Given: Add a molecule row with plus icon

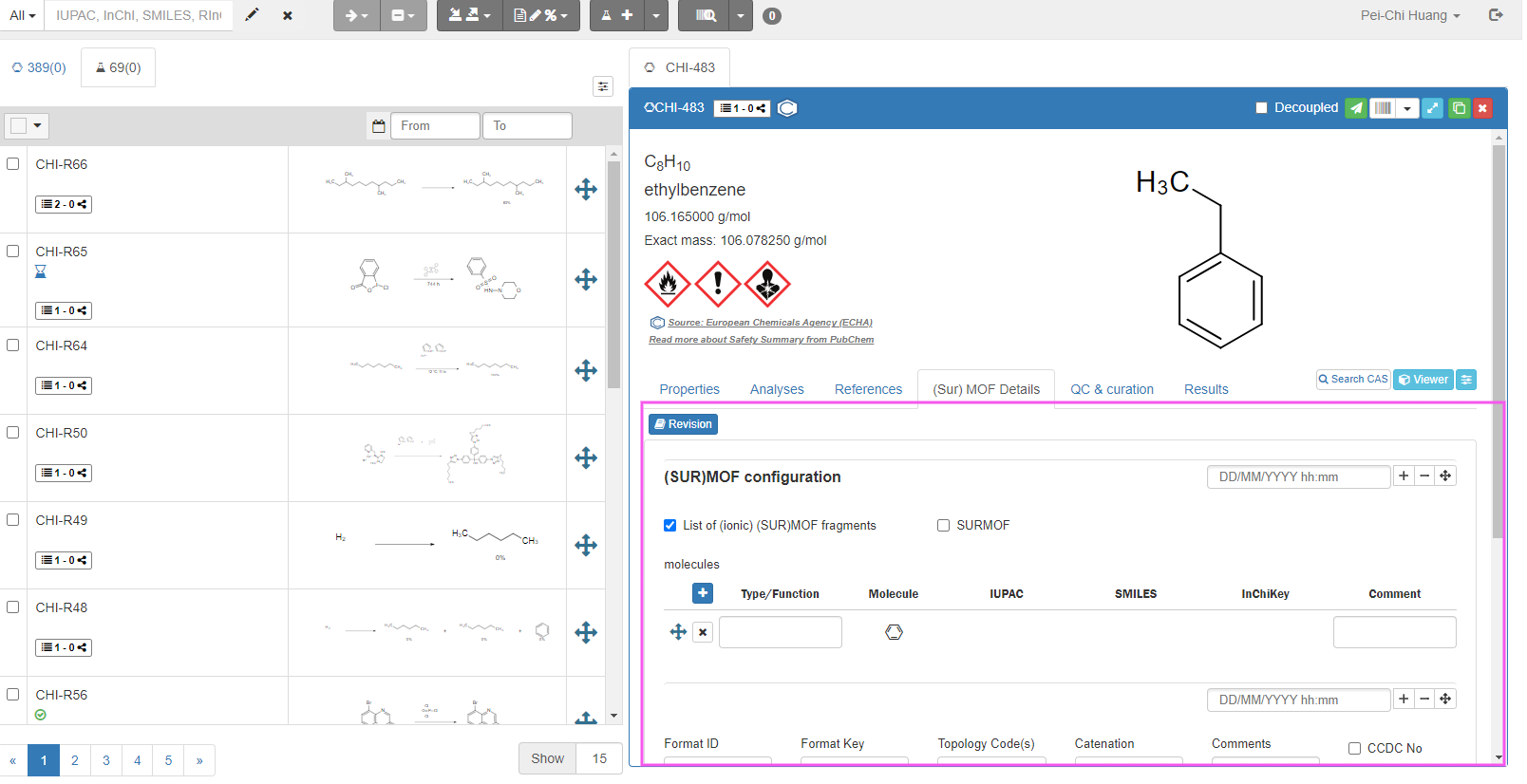Looking at the screenshot, I should coord(703,593).
